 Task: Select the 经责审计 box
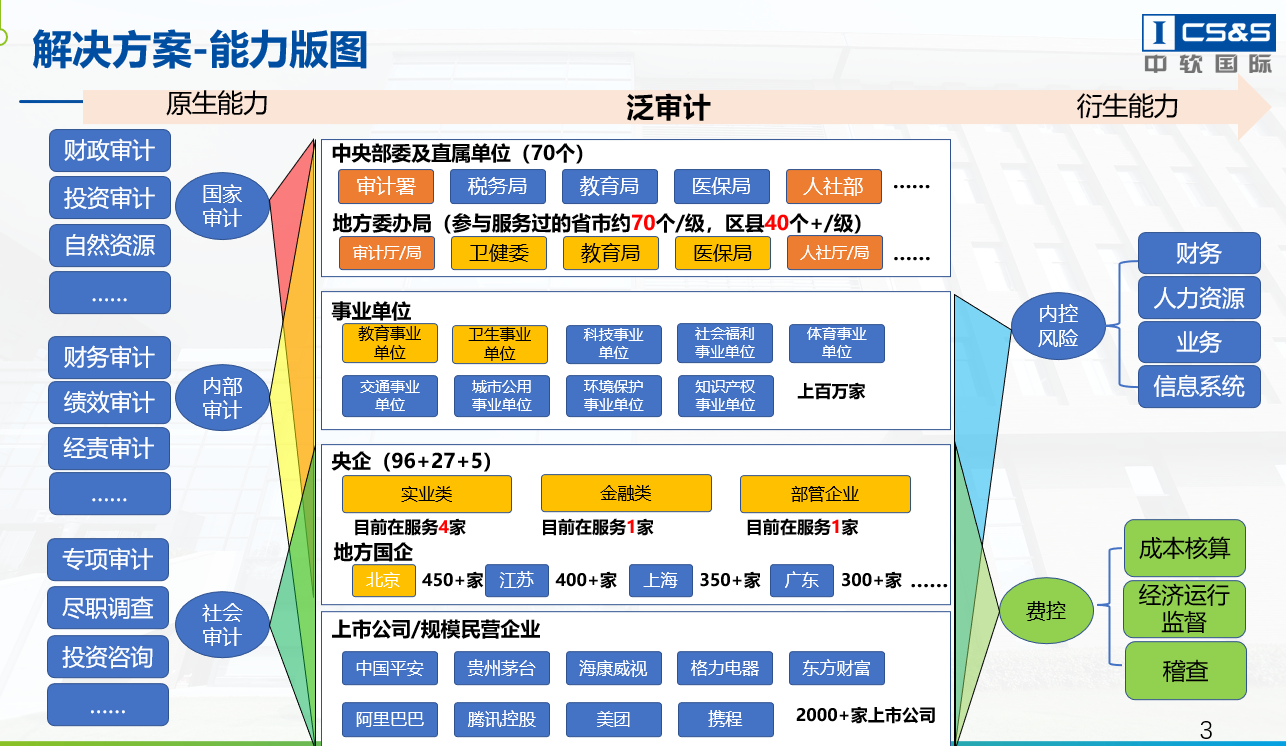click(x=110, y=449)
